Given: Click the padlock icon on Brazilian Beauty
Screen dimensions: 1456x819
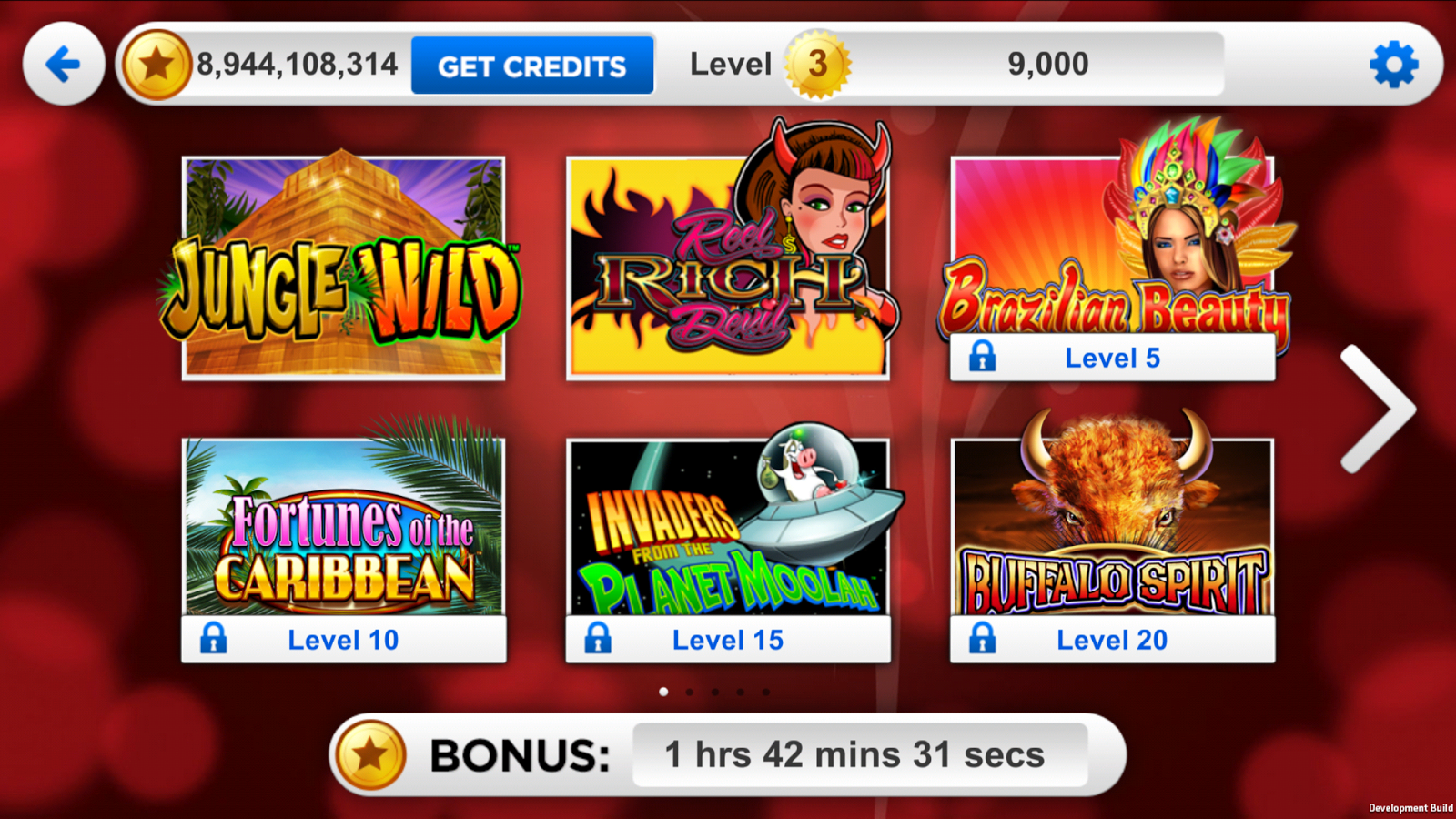Looking at the screenshot, I should 982,357.
